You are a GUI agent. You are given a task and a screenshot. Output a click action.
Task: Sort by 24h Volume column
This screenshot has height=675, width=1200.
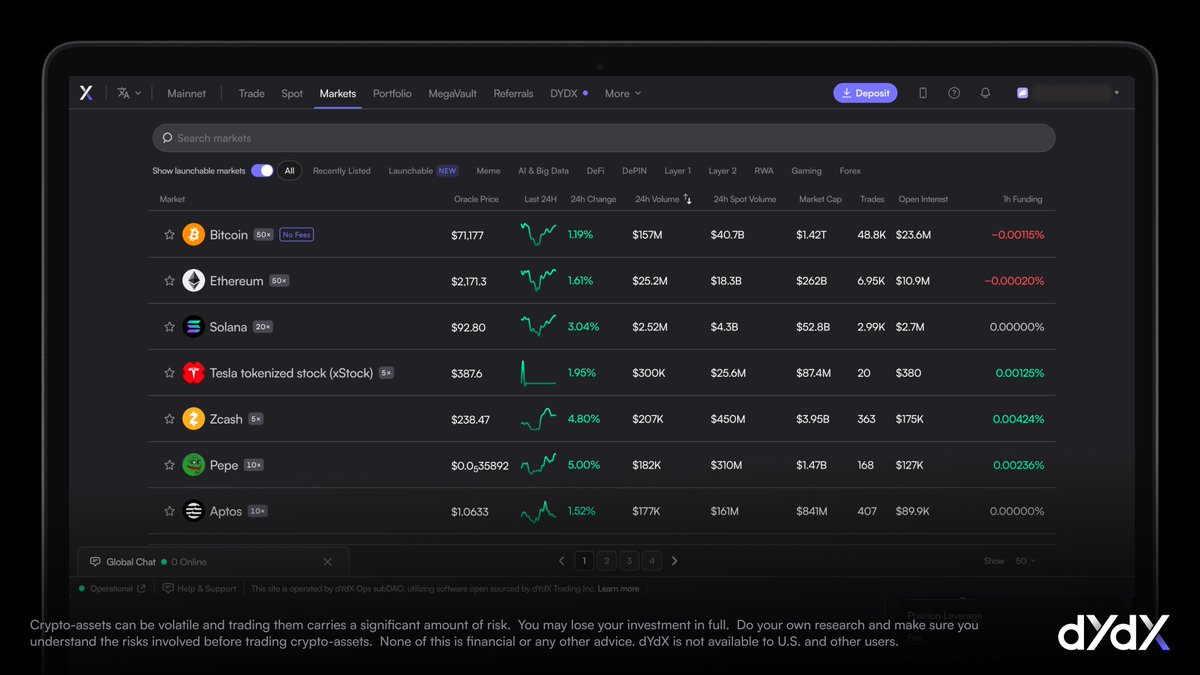coord(663,199)
